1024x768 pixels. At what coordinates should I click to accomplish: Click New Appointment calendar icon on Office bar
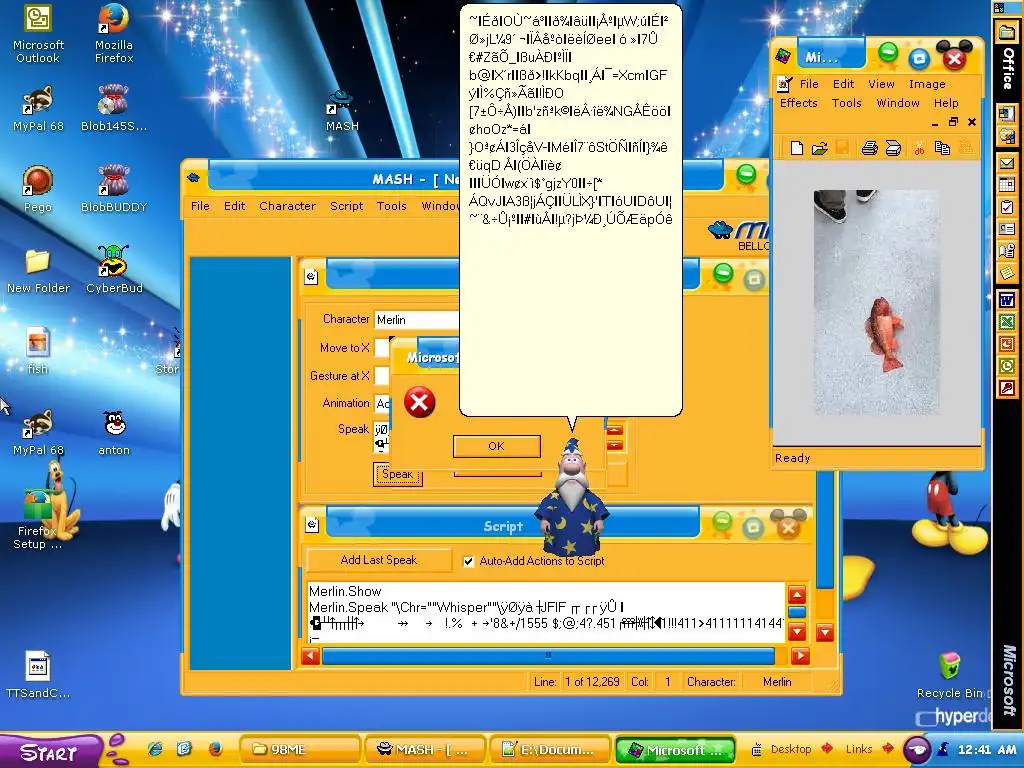(x=1006, y=185)
